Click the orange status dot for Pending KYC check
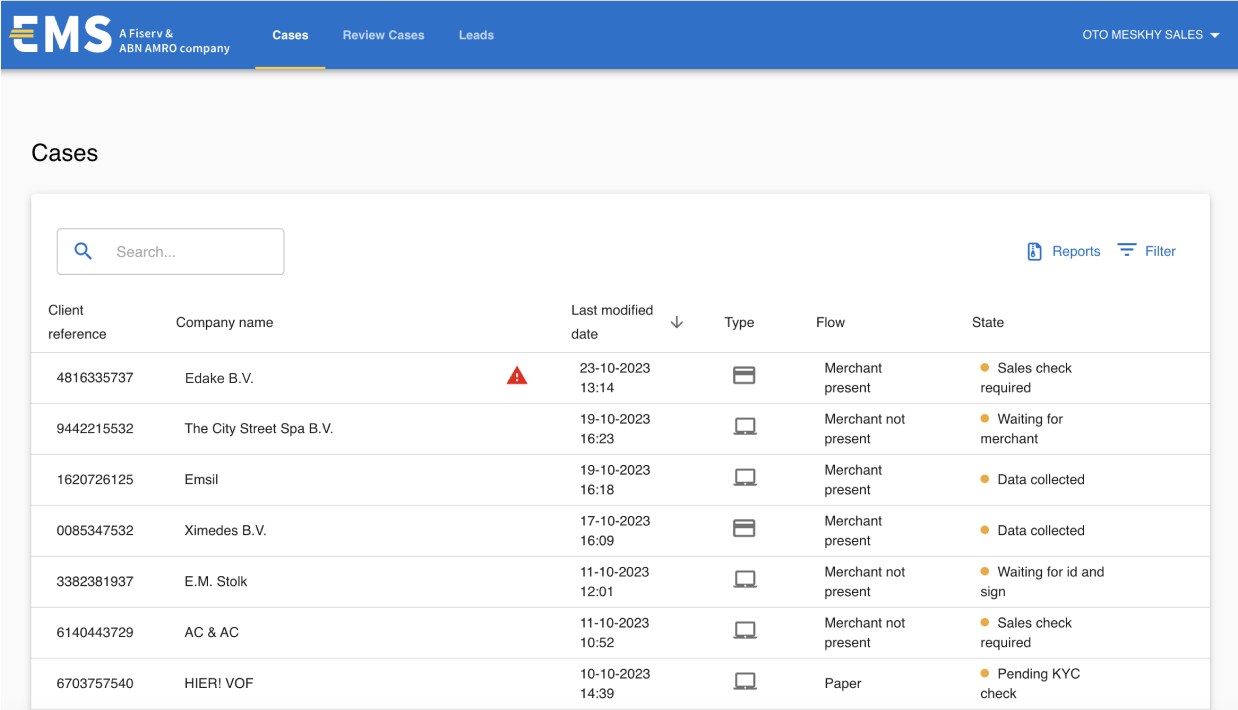Viewport: 1238px width, 710px height. [984, 673]
